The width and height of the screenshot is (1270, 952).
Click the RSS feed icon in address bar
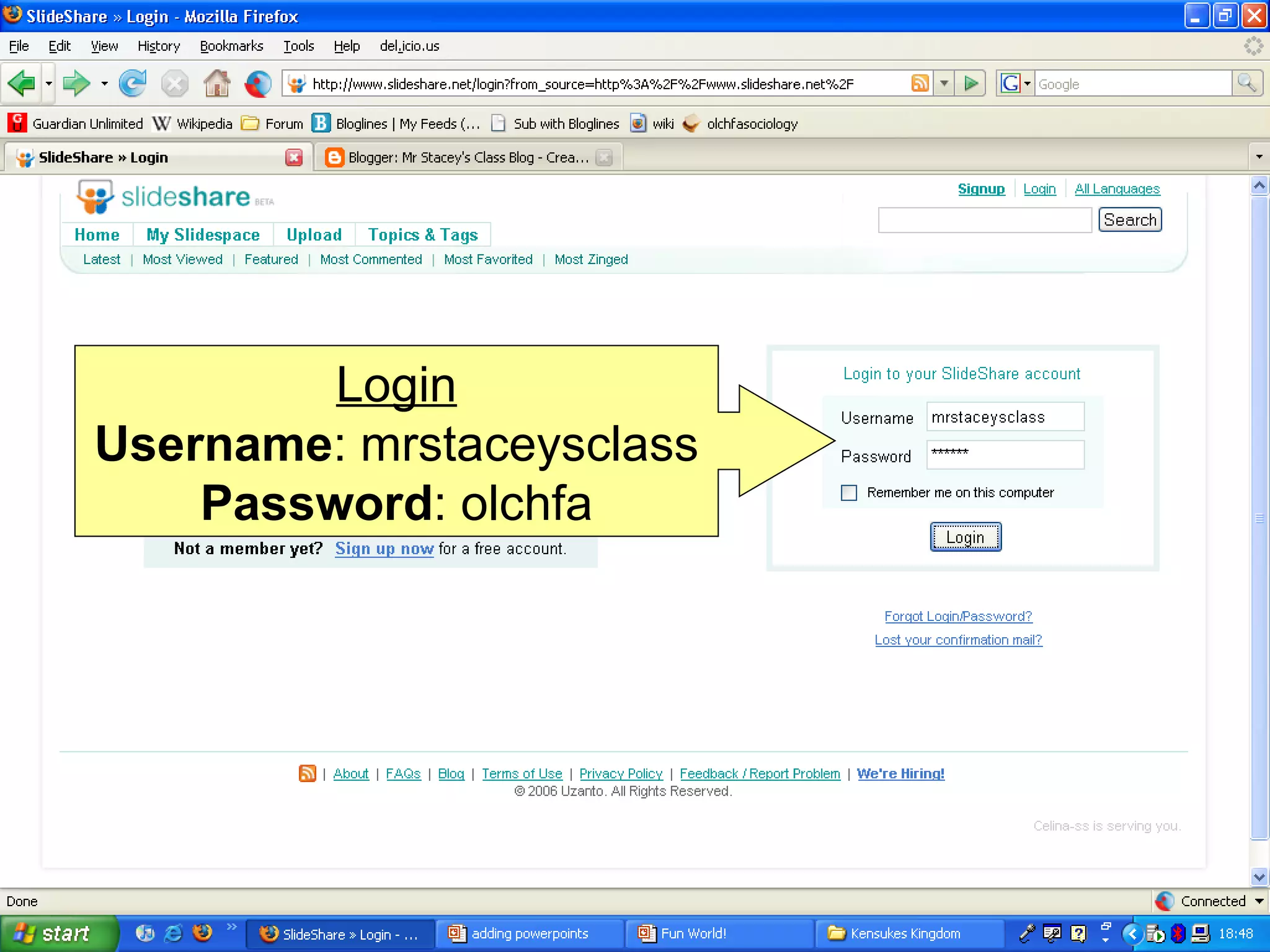(920, 83)
